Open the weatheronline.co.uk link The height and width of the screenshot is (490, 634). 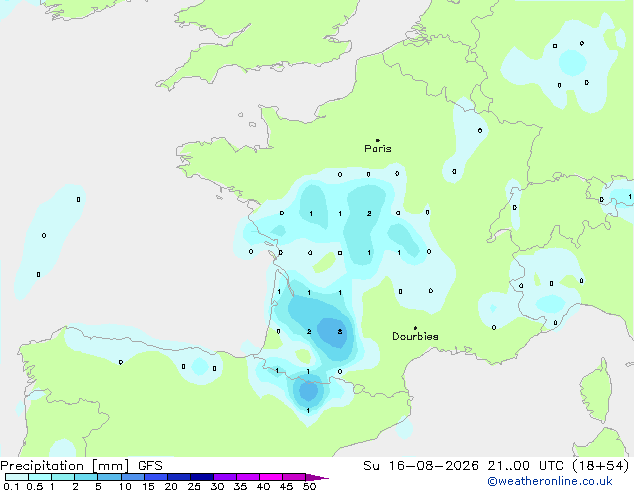click(550, 481)
